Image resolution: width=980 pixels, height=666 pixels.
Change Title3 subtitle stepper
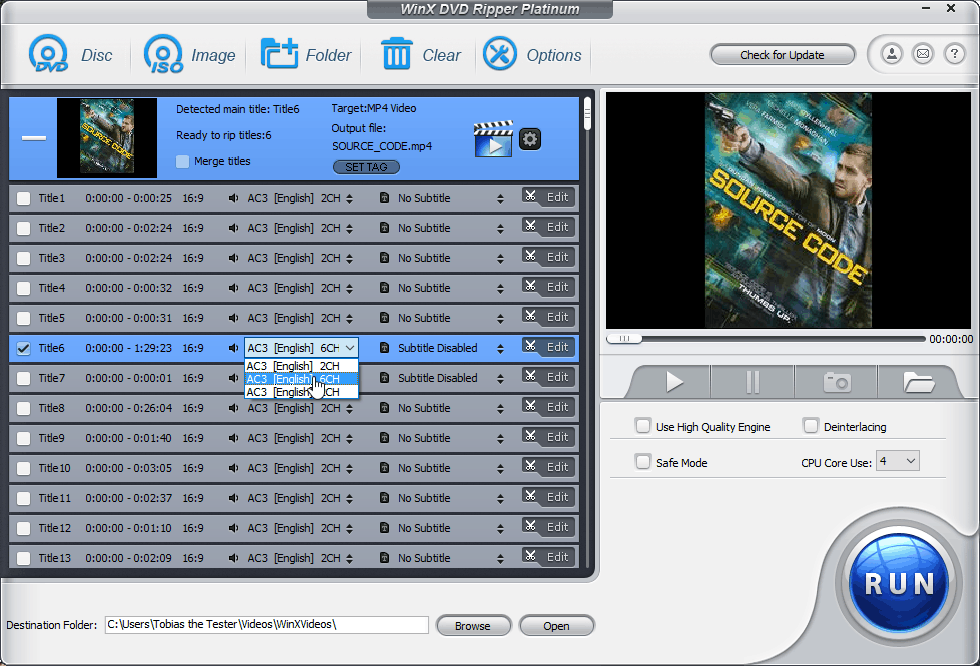coord(500,259)
